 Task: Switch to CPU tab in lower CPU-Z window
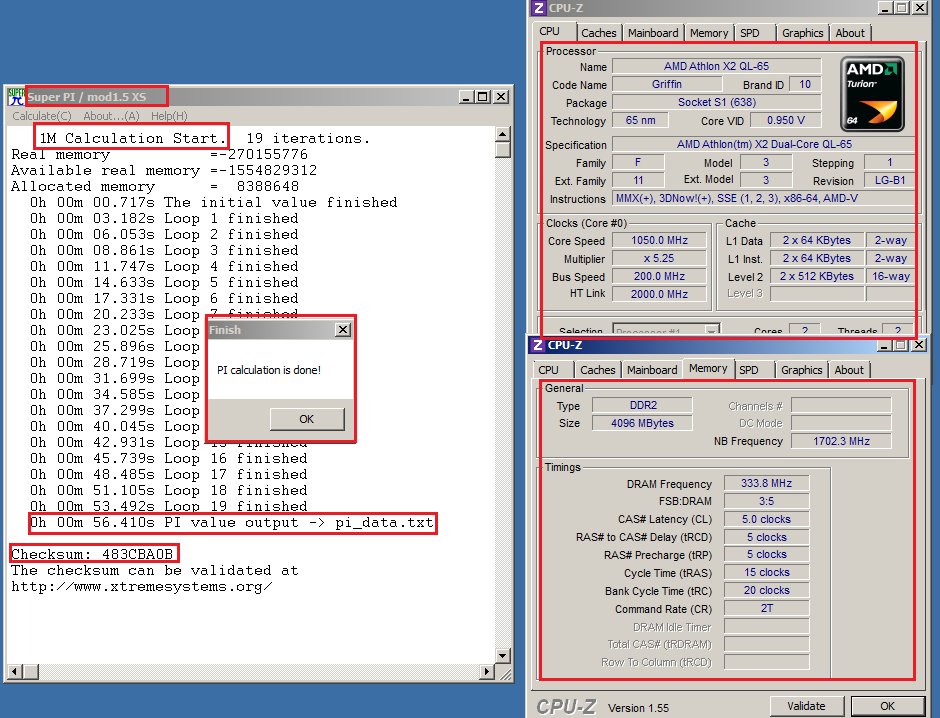549,370
